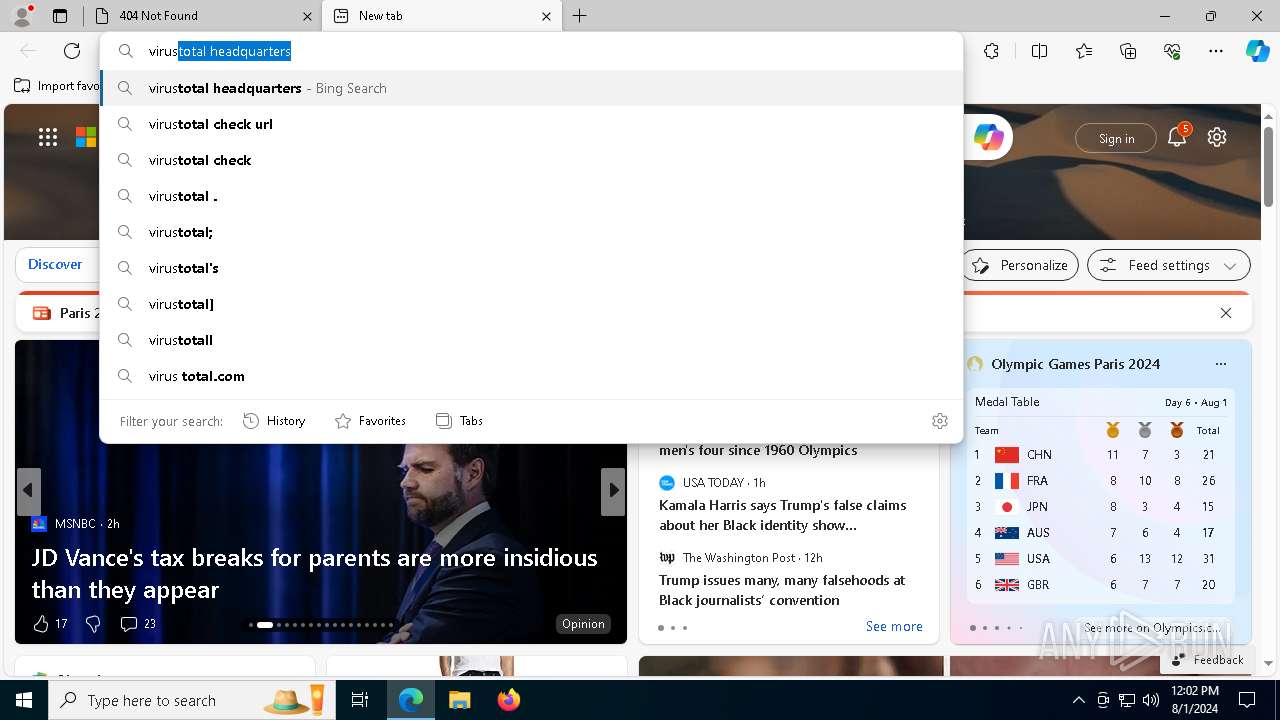This screenshot has height=720, width=1280.
Task: Open Task View on taskbar
Action: coord(360,700)
